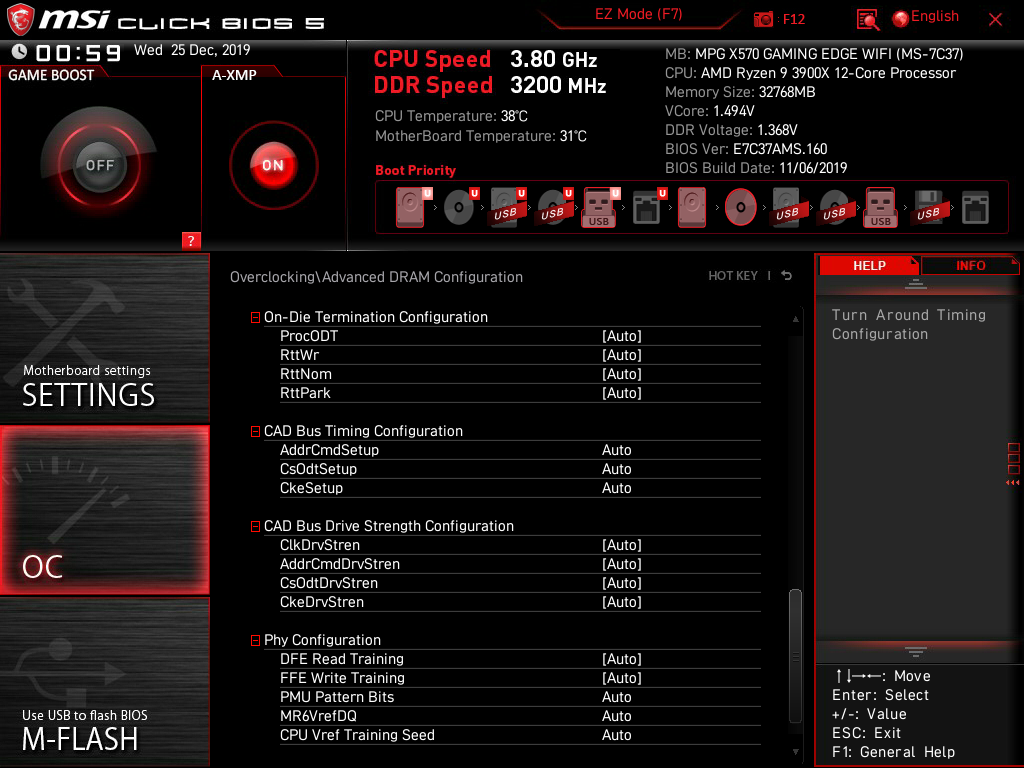Open the RttWr [Auto] option list
The image size is (1024, 768).
(x=622, y=355)
